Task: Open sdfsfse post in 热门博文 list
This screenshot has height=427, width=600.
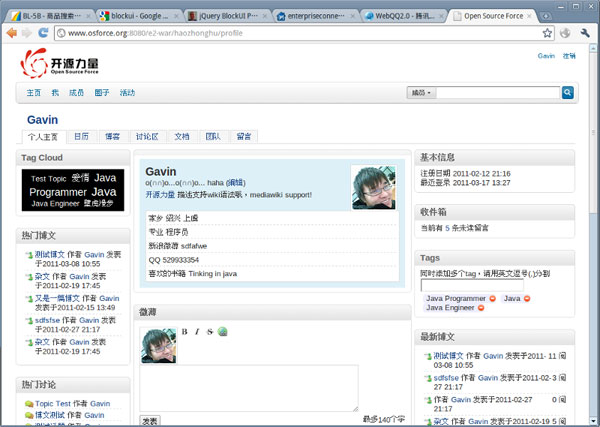Action: point(47,320)
